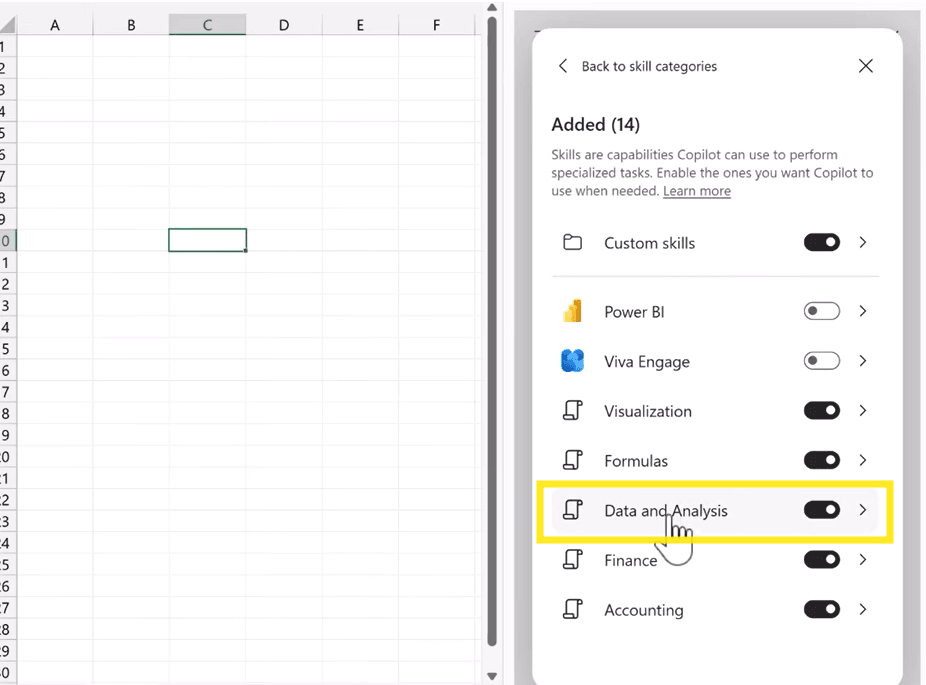Select column D header
Image resolution: width=926 pixels, height=685 pixels.
click(284, 25)
